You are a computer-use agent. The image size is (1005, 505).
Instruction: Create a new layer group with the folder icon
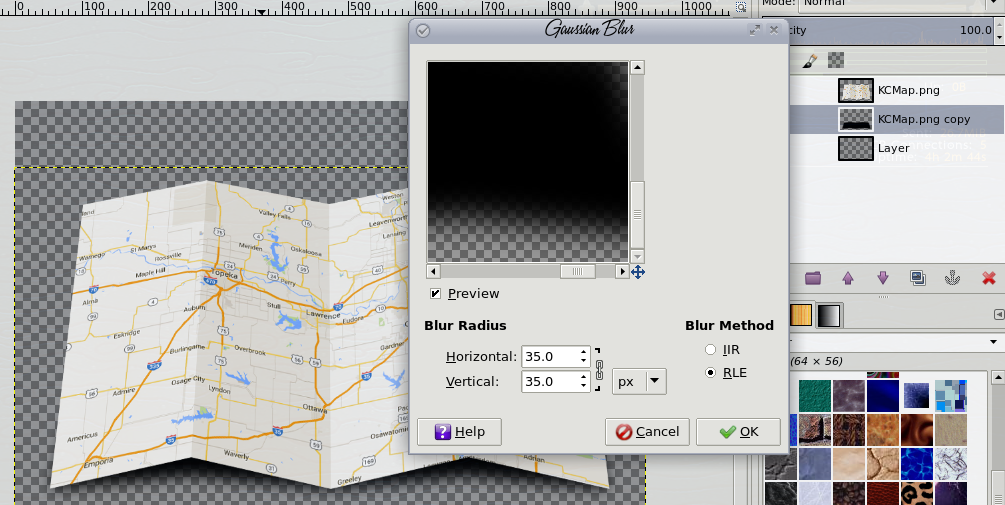(812, 278)
